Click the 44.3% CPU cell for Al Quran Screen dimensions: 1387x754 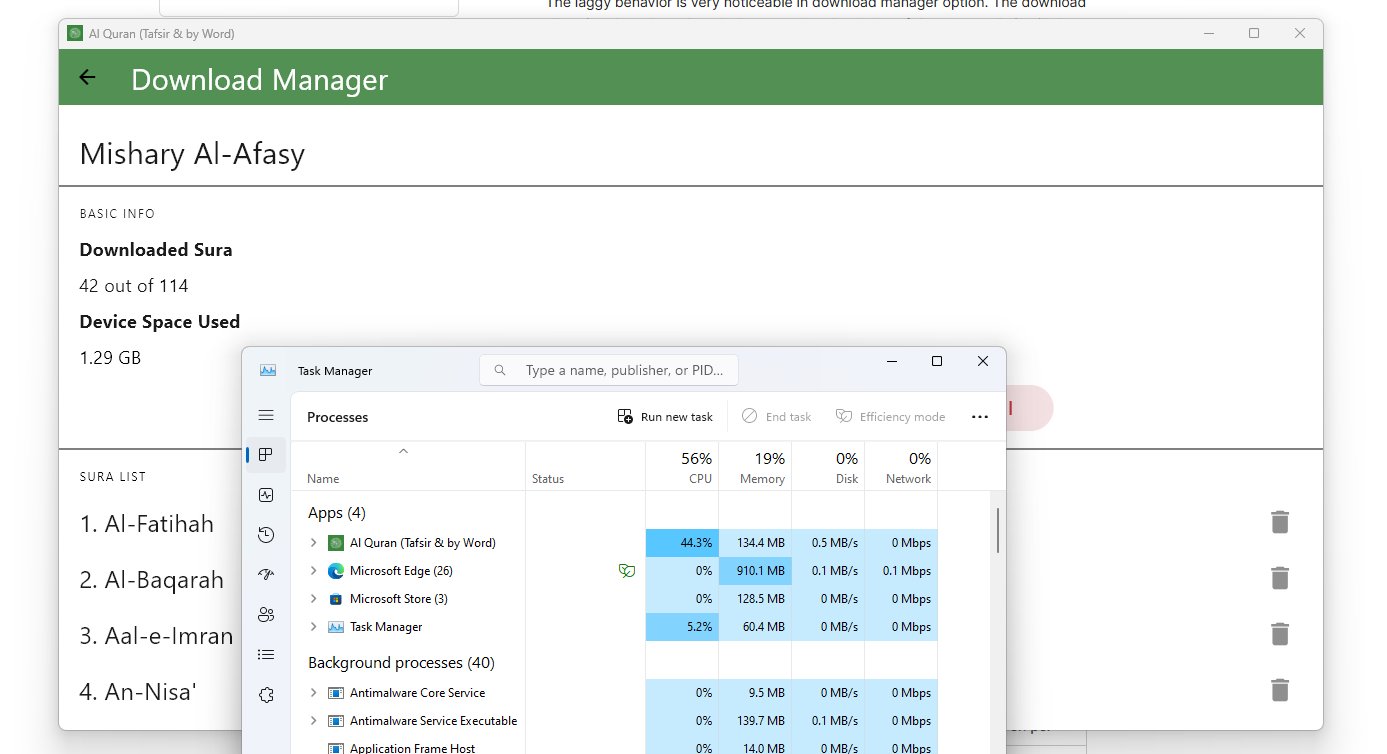(x=682, y=543)
